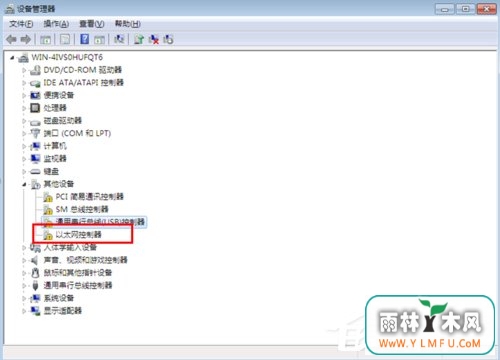Collapse the WIN-4IVS0HUFQT6 root node arrow
Image resolution: width=500 pixels, height=360 pixels.
coord(12,58)
